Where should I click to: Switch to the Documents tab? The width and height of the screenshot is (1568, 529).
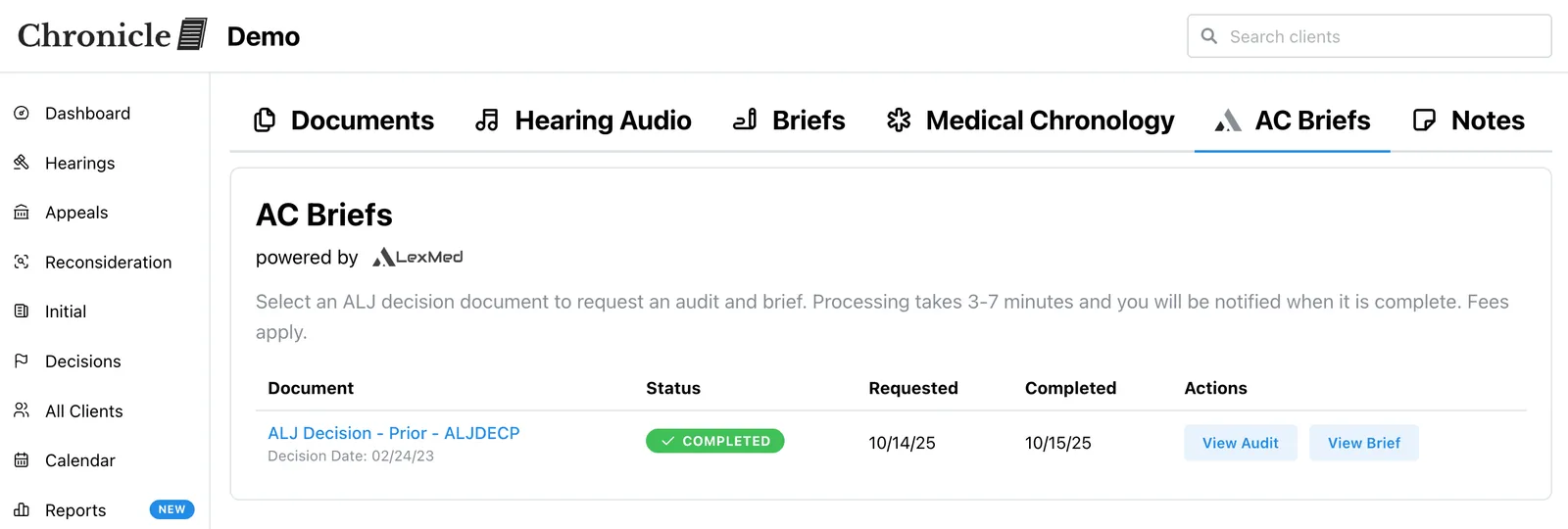click(344, 120)
